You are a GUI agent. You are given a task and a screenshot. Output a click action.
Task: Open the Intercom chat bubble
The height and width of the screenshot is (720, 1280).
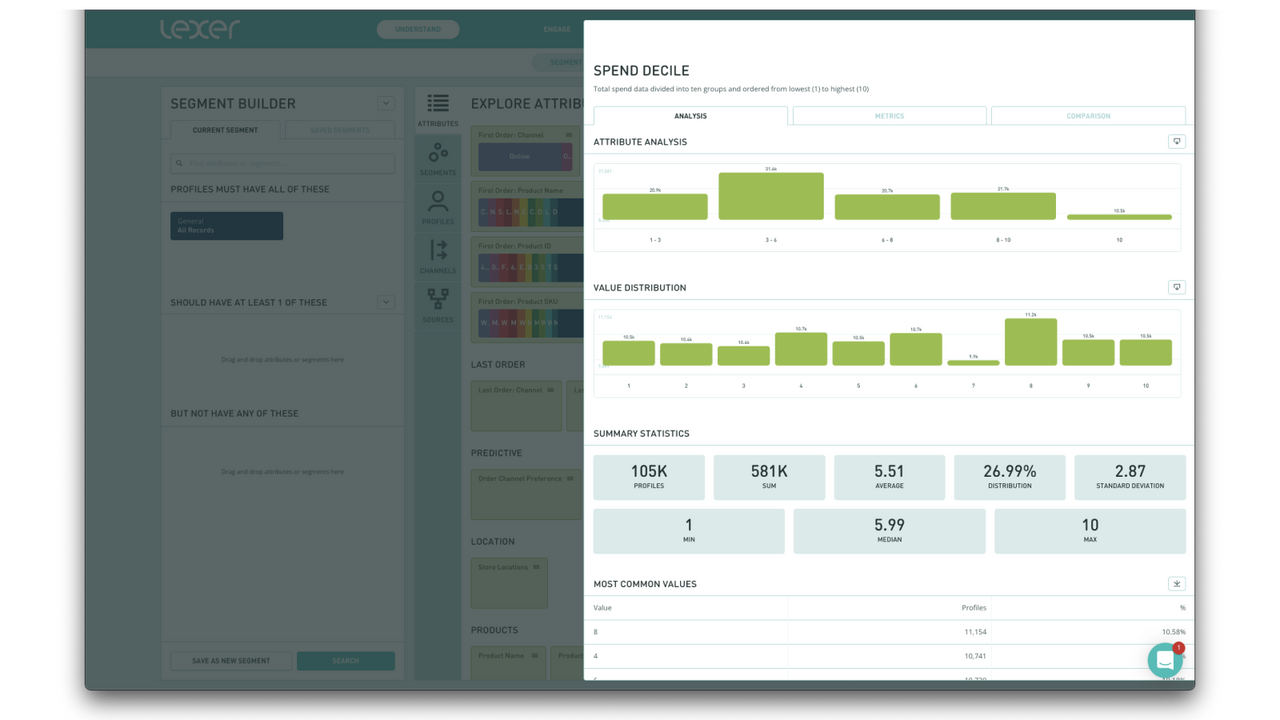[1165, 660]
